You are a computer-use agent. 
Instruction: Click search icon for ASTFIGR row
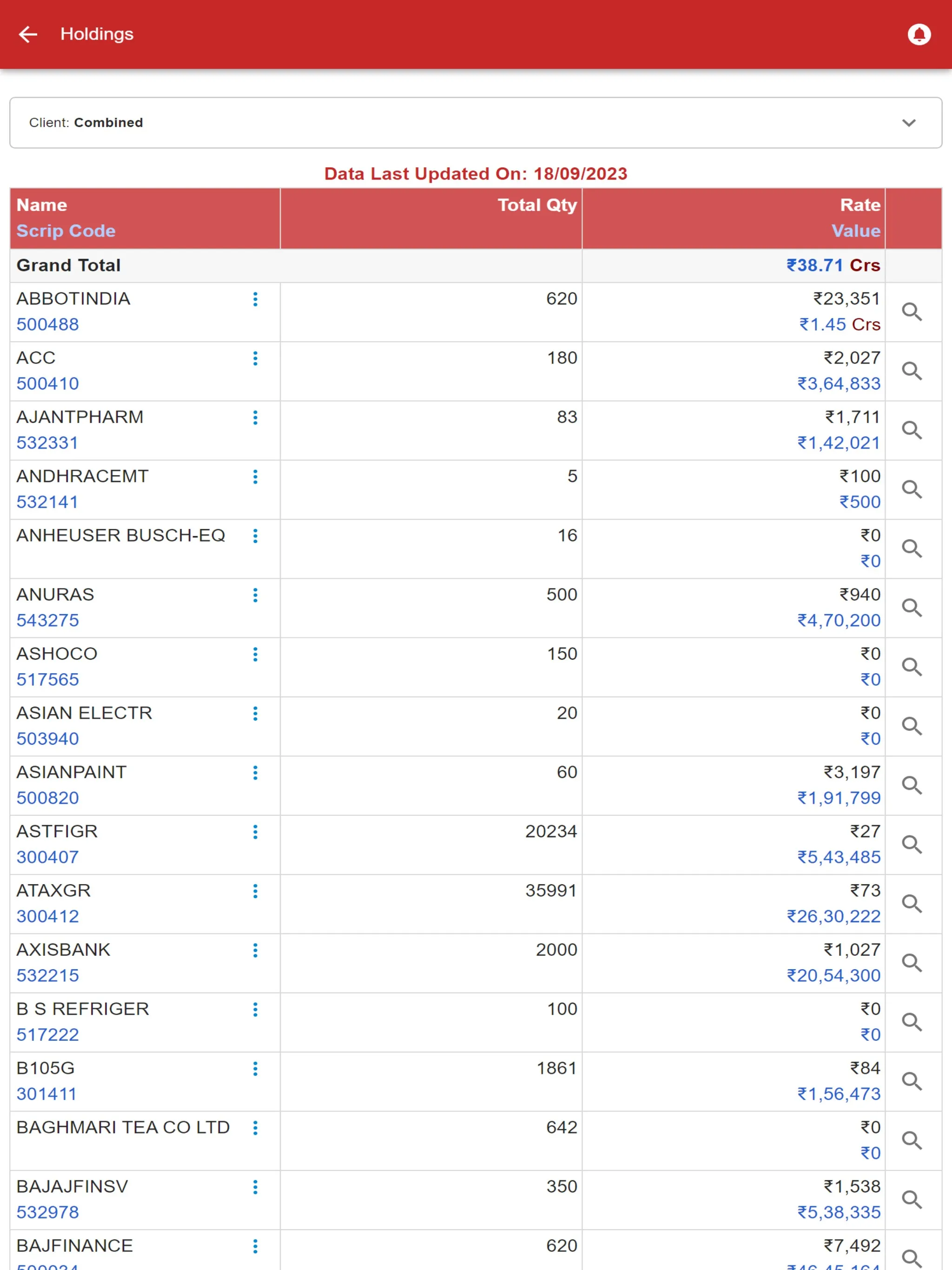click(912, 844)
